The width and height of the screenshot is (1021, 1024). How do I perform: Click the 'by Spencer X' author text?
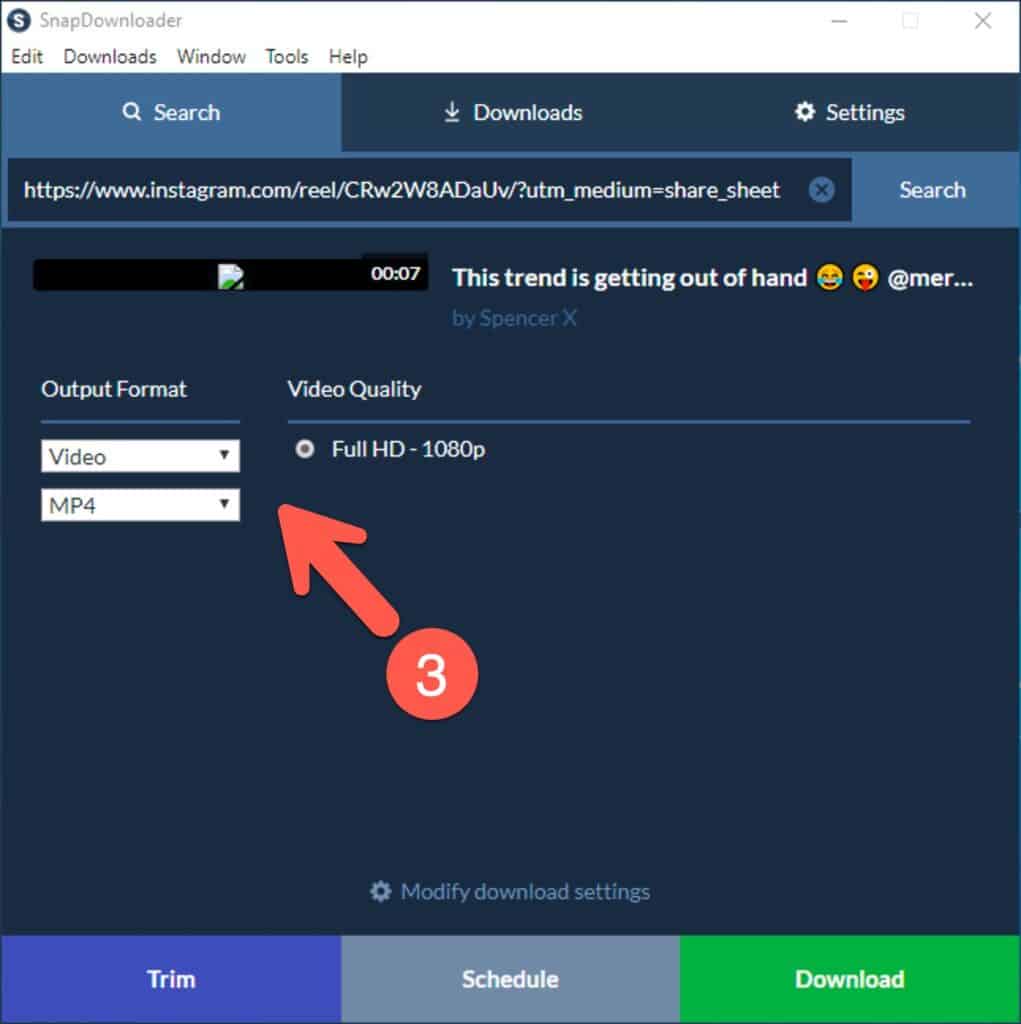click(x=515, y=318)
